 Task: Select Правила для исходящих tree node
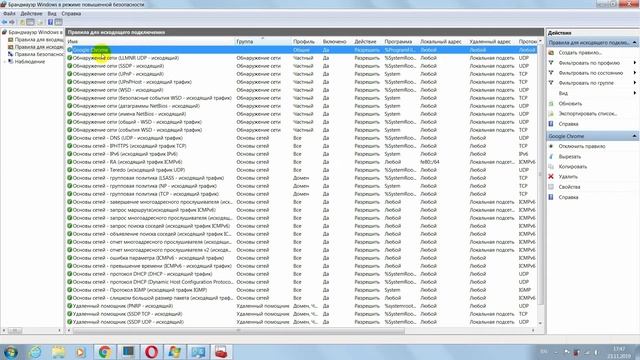39,47
